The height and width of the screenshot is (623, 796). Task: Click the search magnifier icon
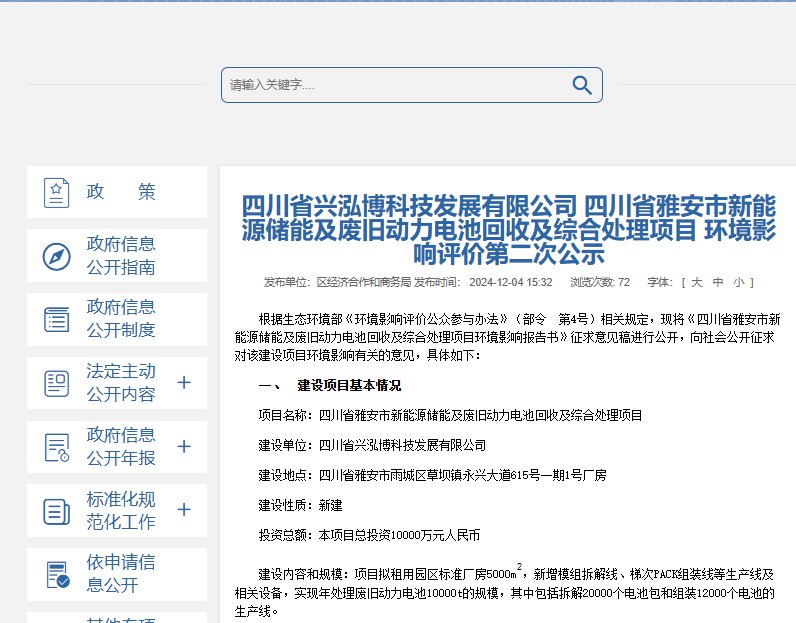[x=582, y=85]
